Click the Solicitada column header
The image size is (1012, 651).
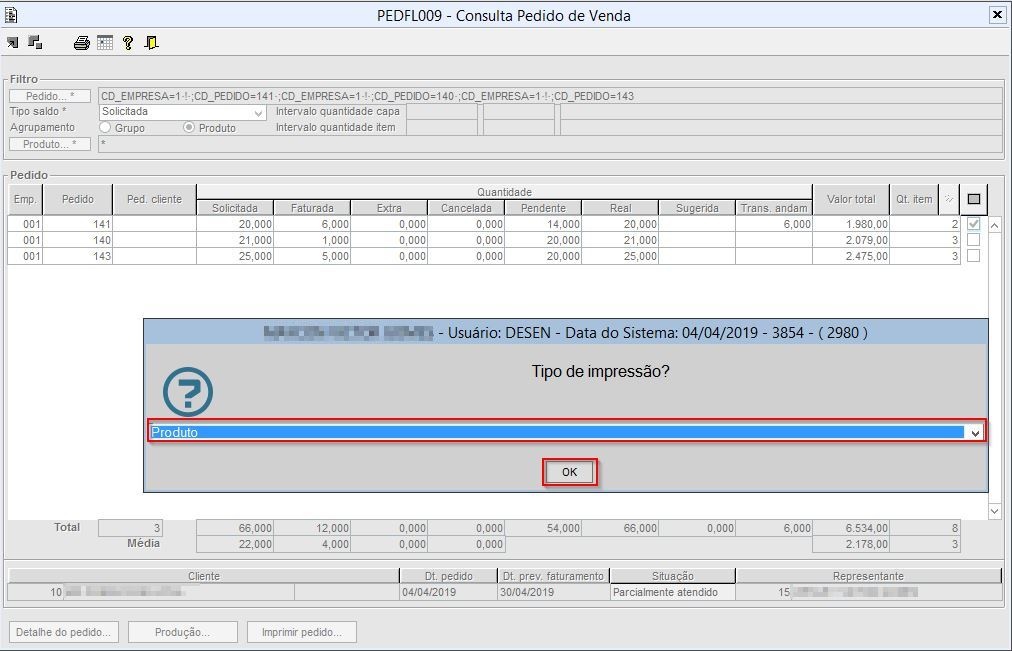[235, 208]
